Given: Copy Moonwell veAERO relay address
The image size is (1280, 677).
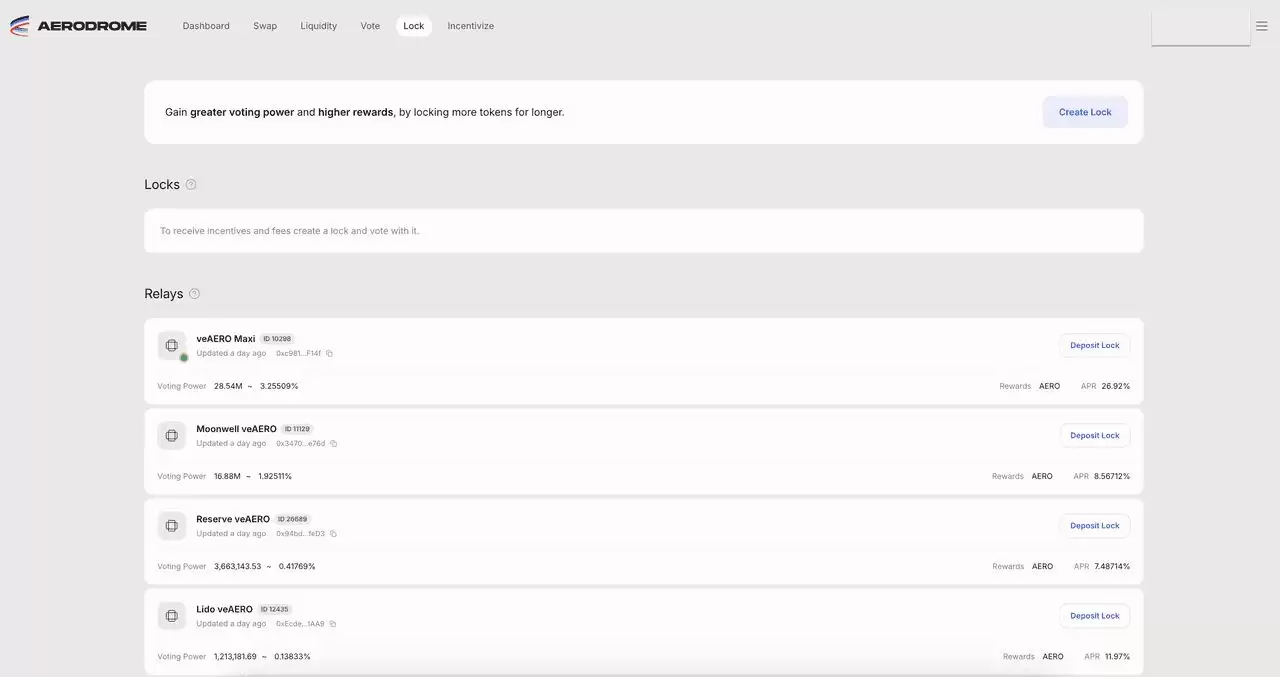Looking at the screenshot, I should point(333,444).
